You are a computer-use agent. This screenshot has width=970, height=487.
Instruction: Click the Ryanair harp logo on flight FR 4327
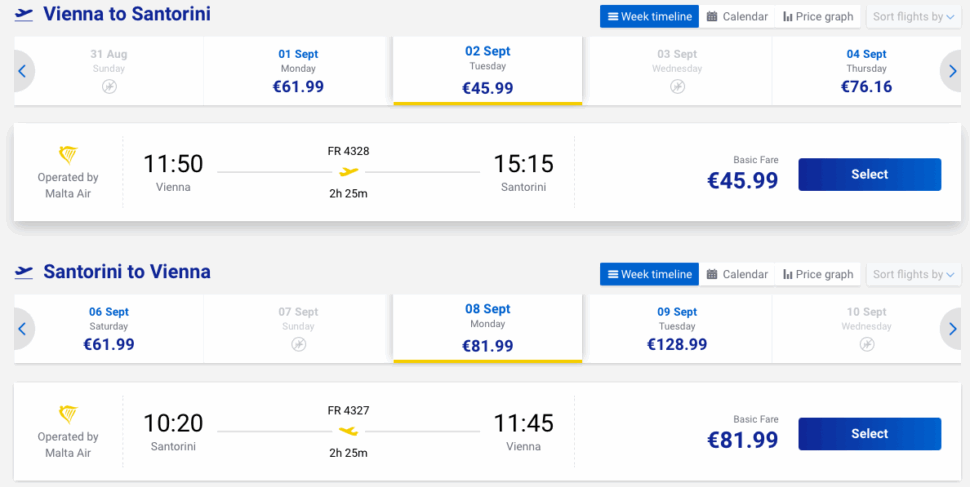[68, 414]
